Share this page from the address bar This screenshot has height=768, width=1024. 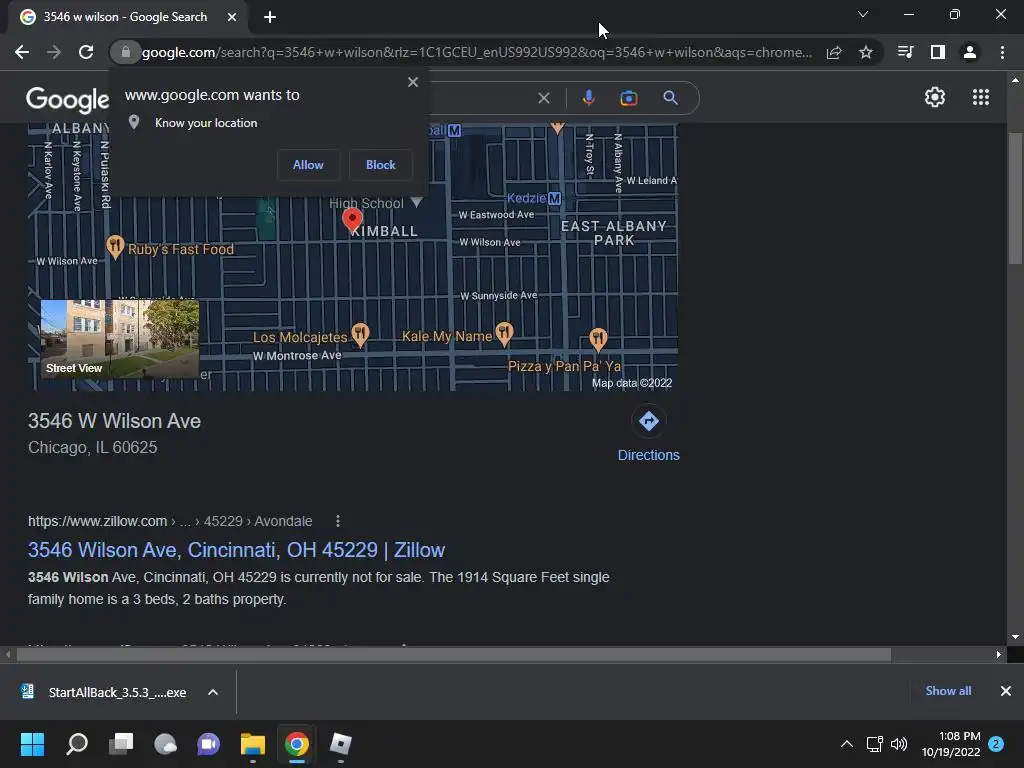tap(834, 52)
